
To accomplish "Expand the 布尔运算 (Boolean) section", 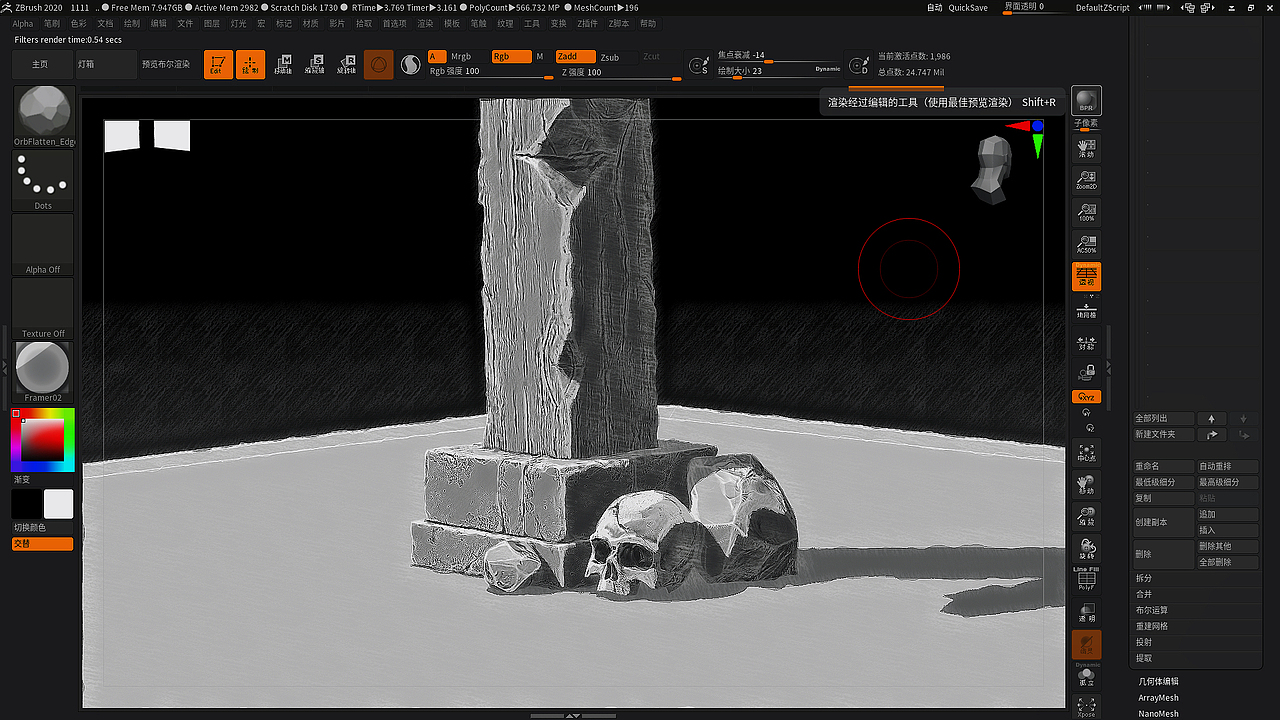I will (x=1197, y=610).
